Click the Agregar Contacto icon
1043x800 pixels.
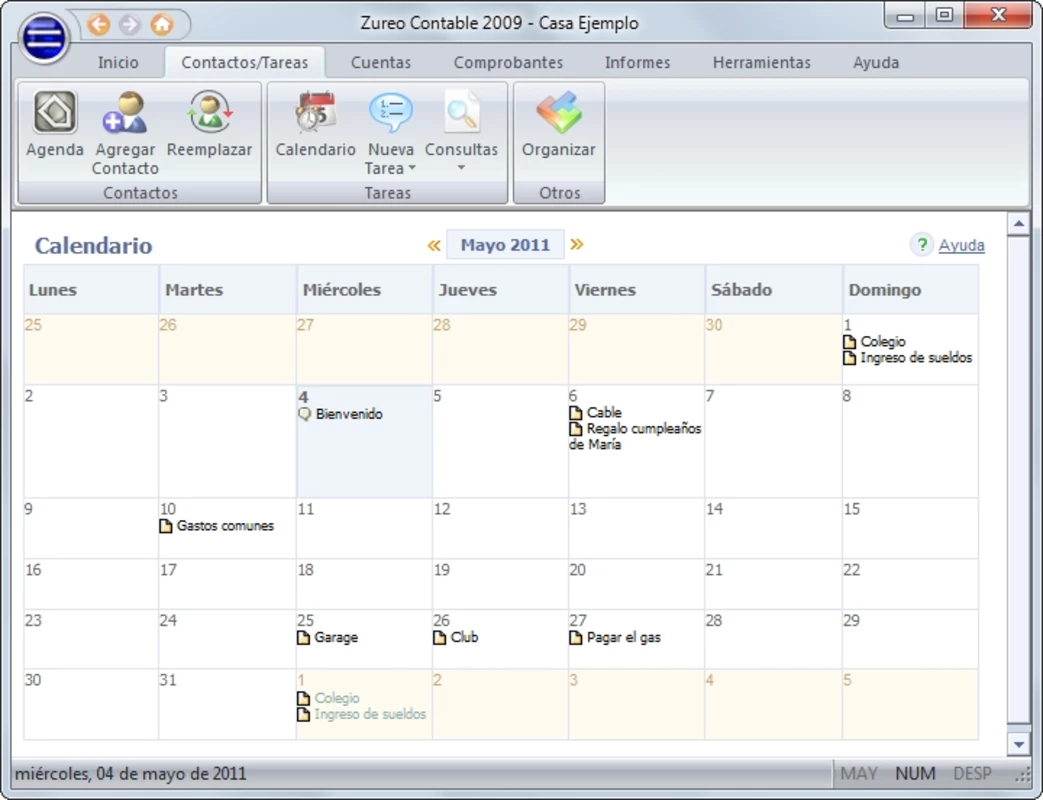click(x=125, y=112)
